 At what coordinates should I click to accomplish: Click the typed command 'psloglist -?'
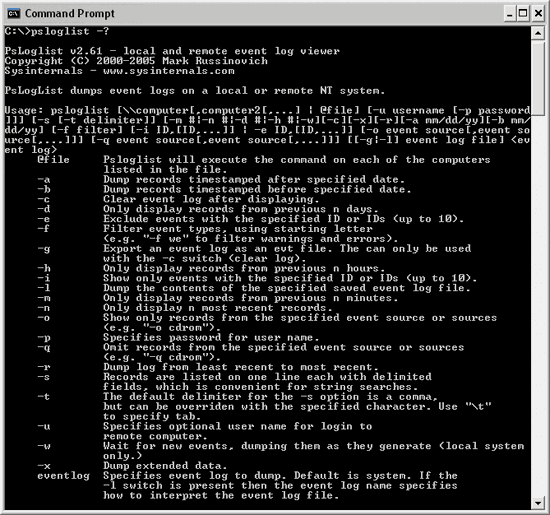coord(70,31)
